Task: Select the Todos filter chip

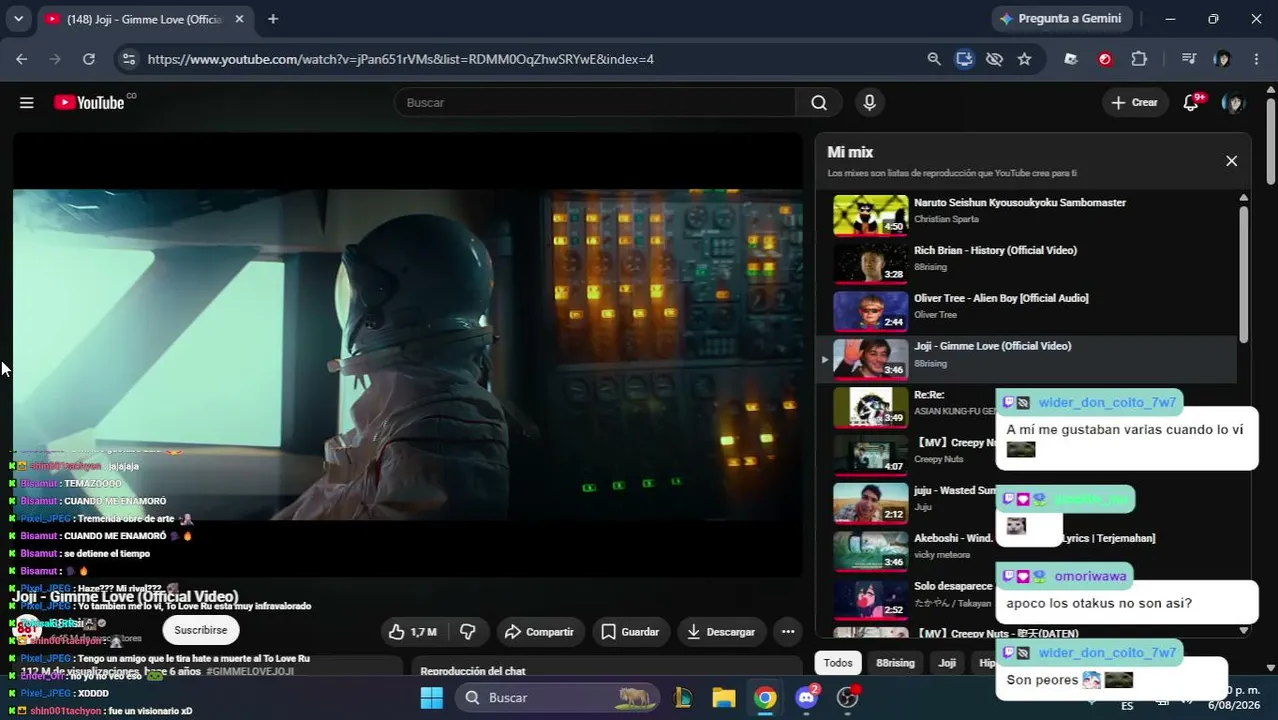Action: 838,662
